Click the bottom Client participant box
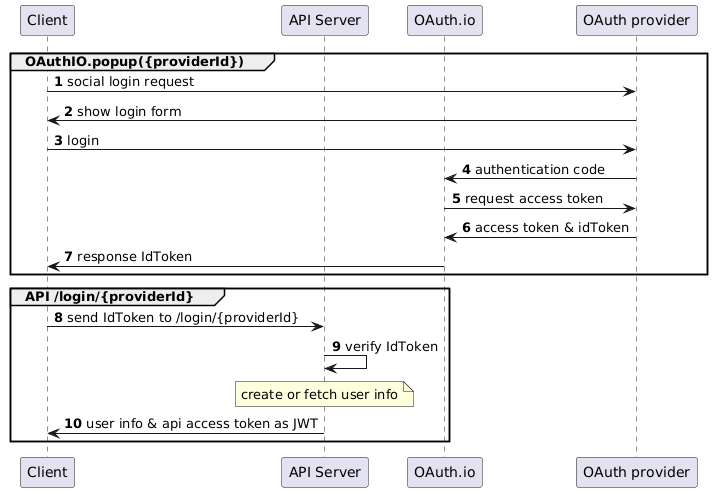This screenshot has height=494, width=722. click(47, 472)
